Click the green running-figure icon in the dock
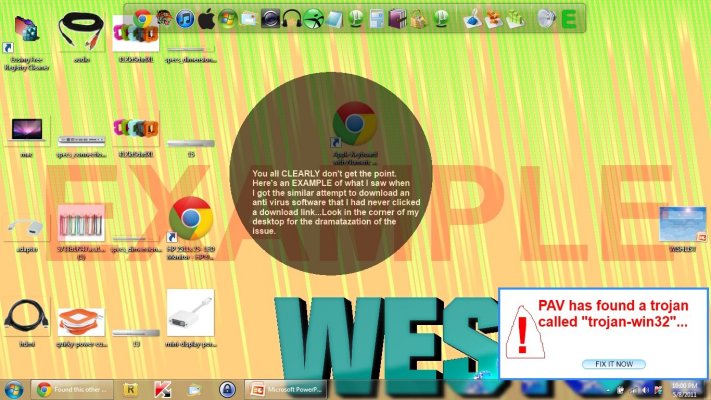This screenshot has width=711, height=400. (313, 20)
